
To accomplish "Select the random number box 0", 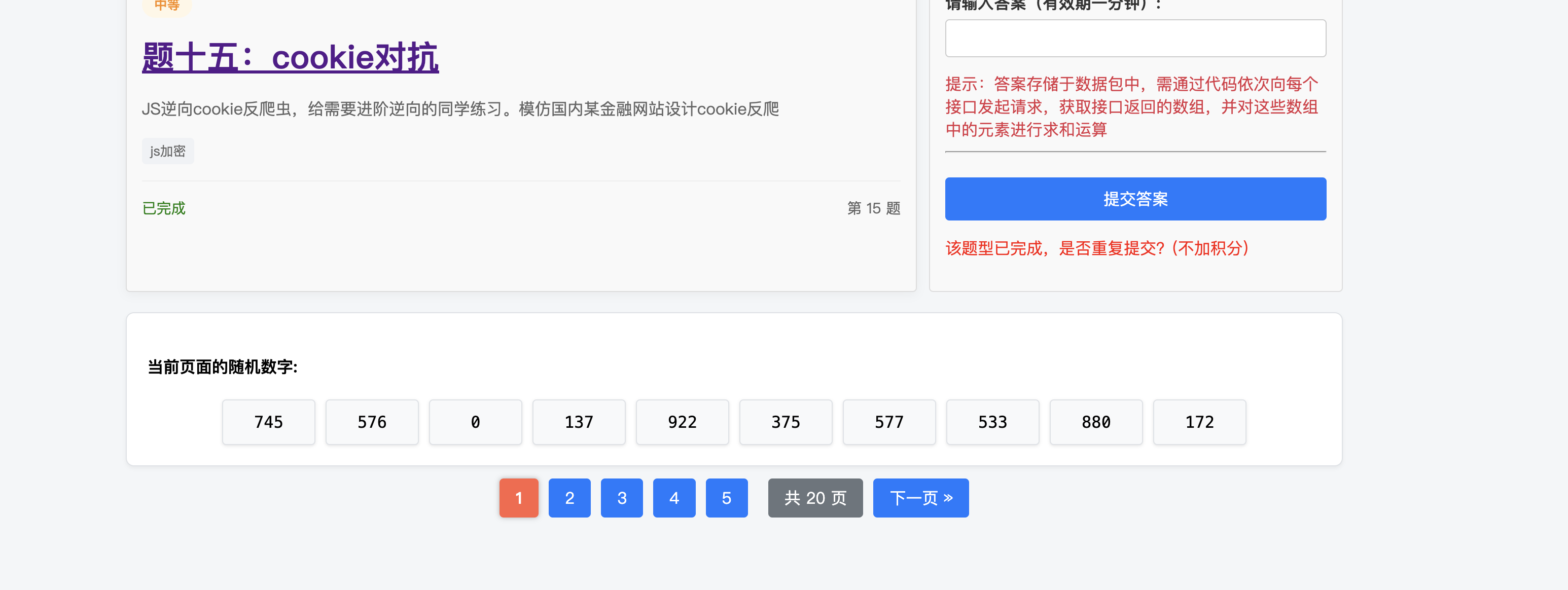I will [x=475, y=422].
